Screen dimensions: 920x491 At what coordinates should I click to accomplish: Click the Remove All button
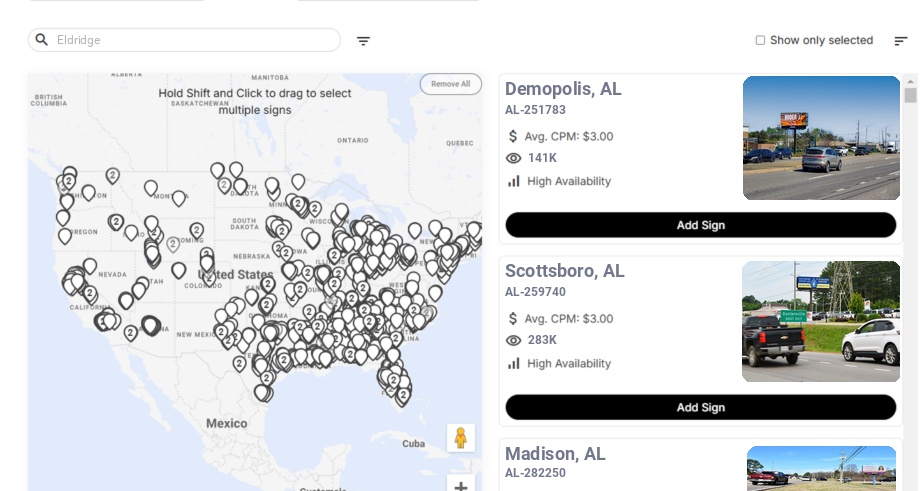tap(451, 84)
